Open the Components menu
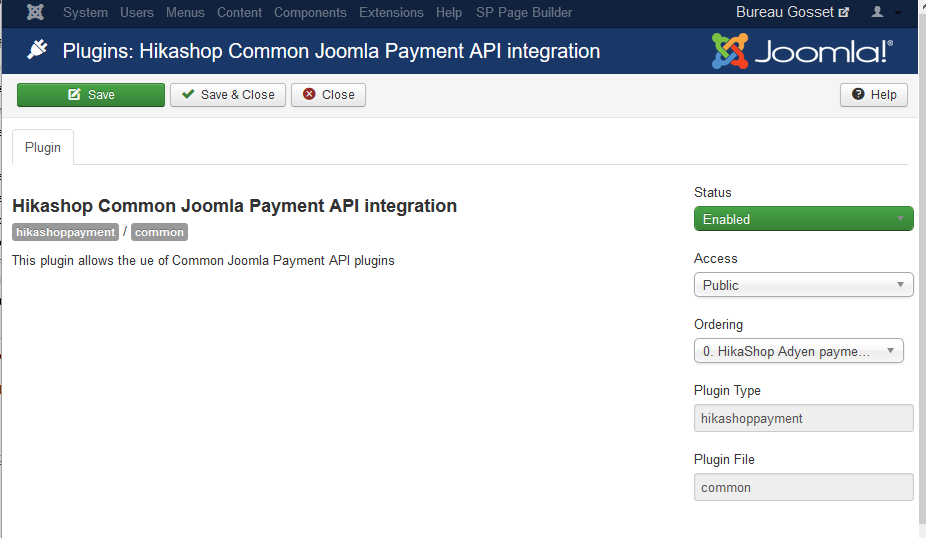The image size is (926, 538). click(x=310, y=12)
